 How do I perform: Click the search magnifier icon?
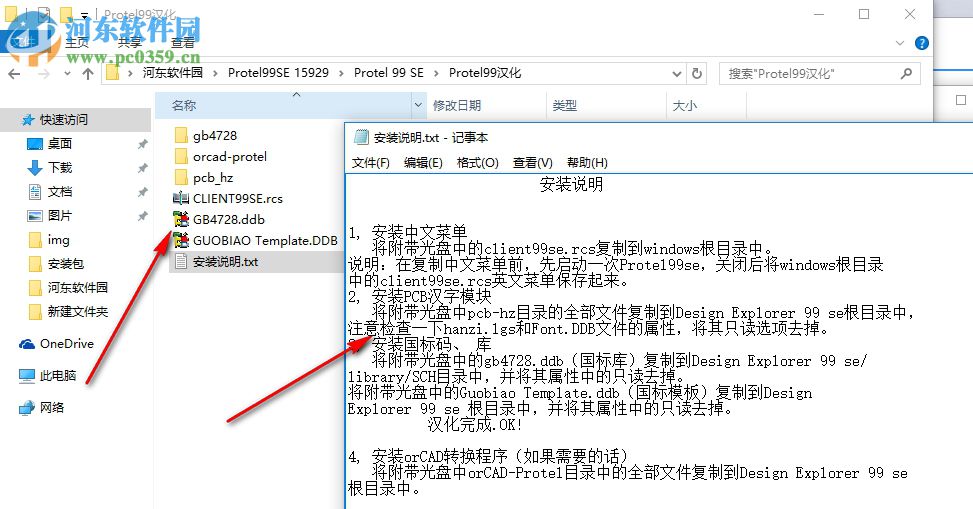tap(906, 73)
